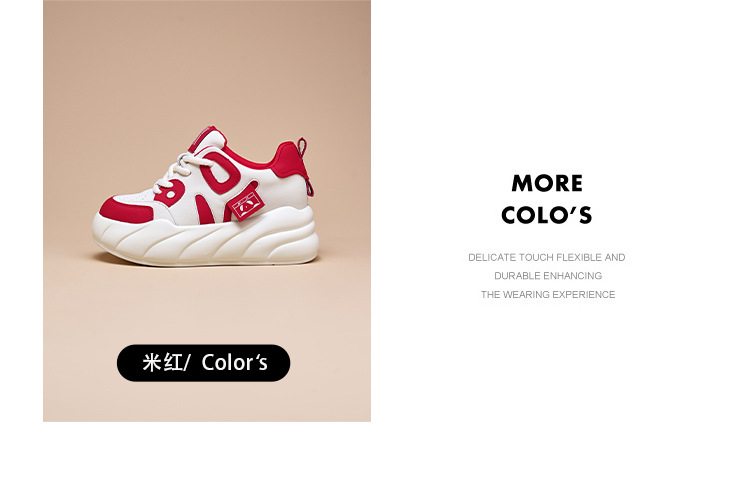This screenshot has width=750, height=493.
Task: Click the 米红 Chinese characters in label
Action: tap(162, 362)
